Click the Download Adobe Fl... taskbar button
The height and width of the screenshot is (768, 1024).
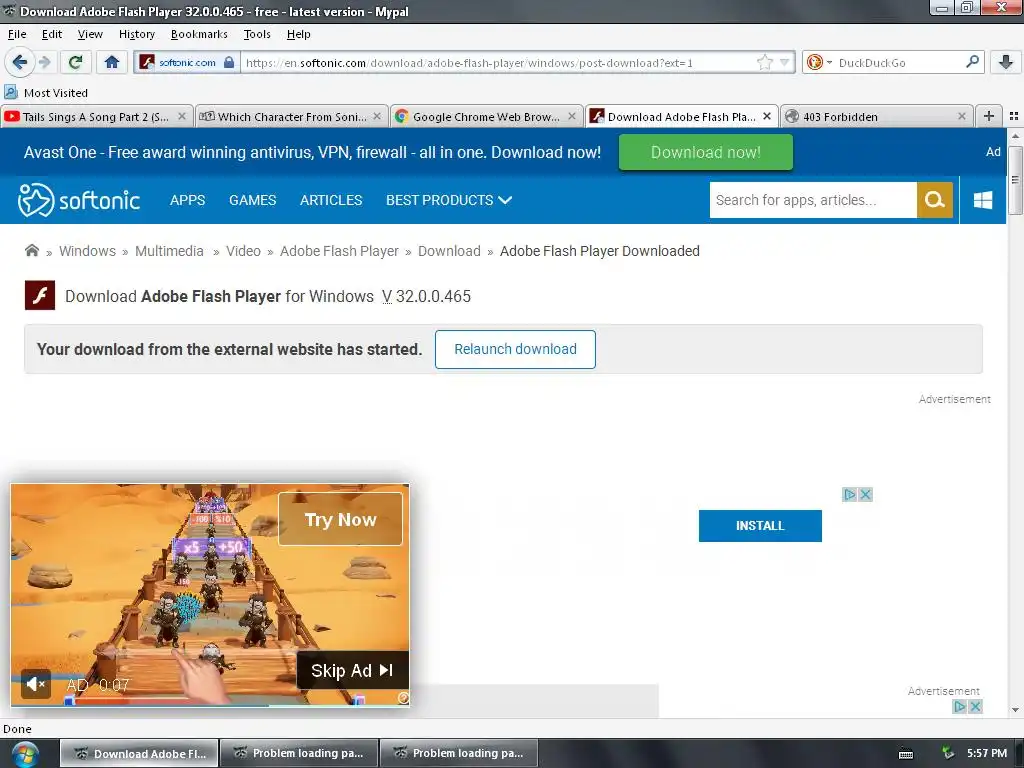tap(140, 753)
